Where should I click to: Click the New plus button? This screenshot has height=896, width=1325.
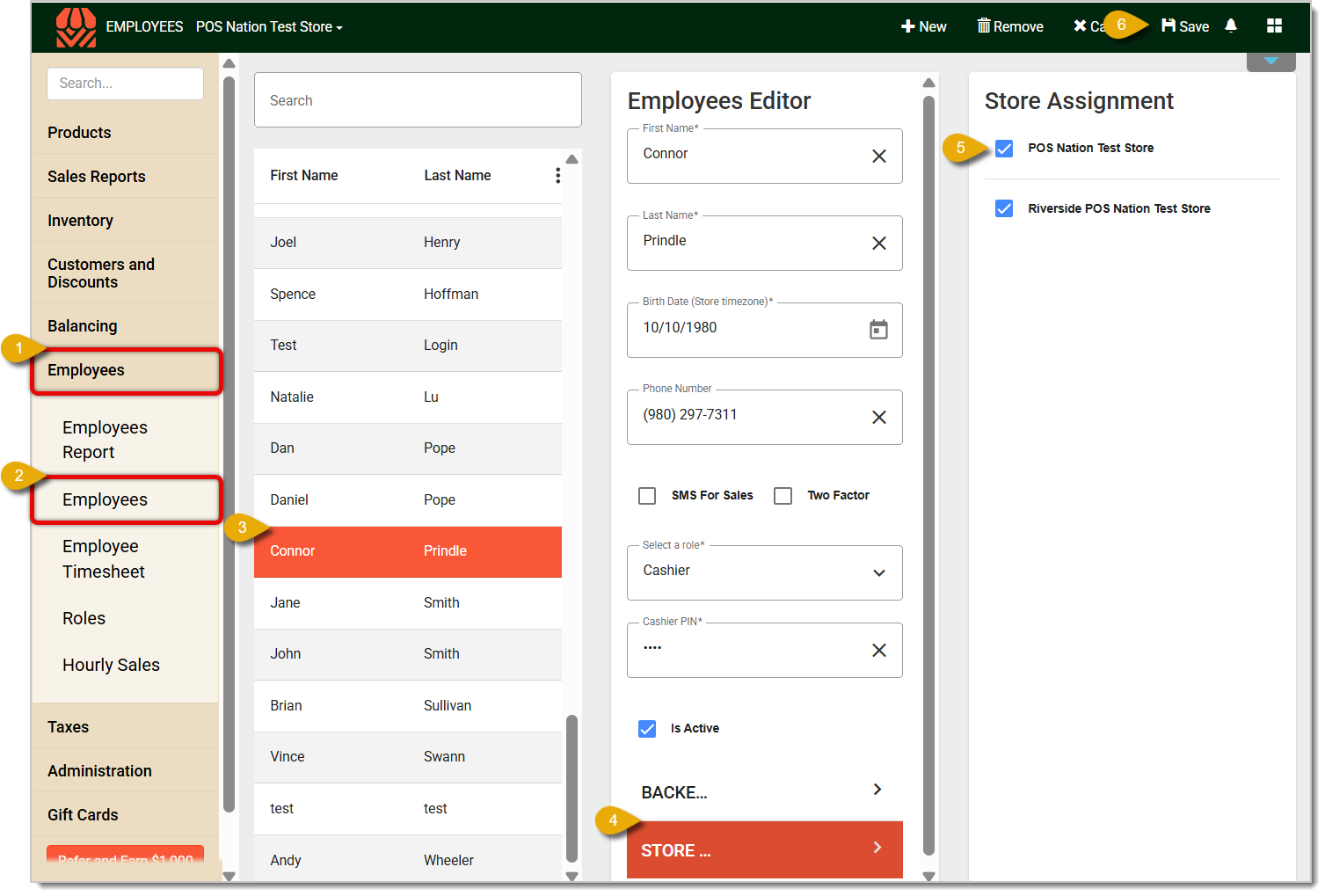[923, 26]
